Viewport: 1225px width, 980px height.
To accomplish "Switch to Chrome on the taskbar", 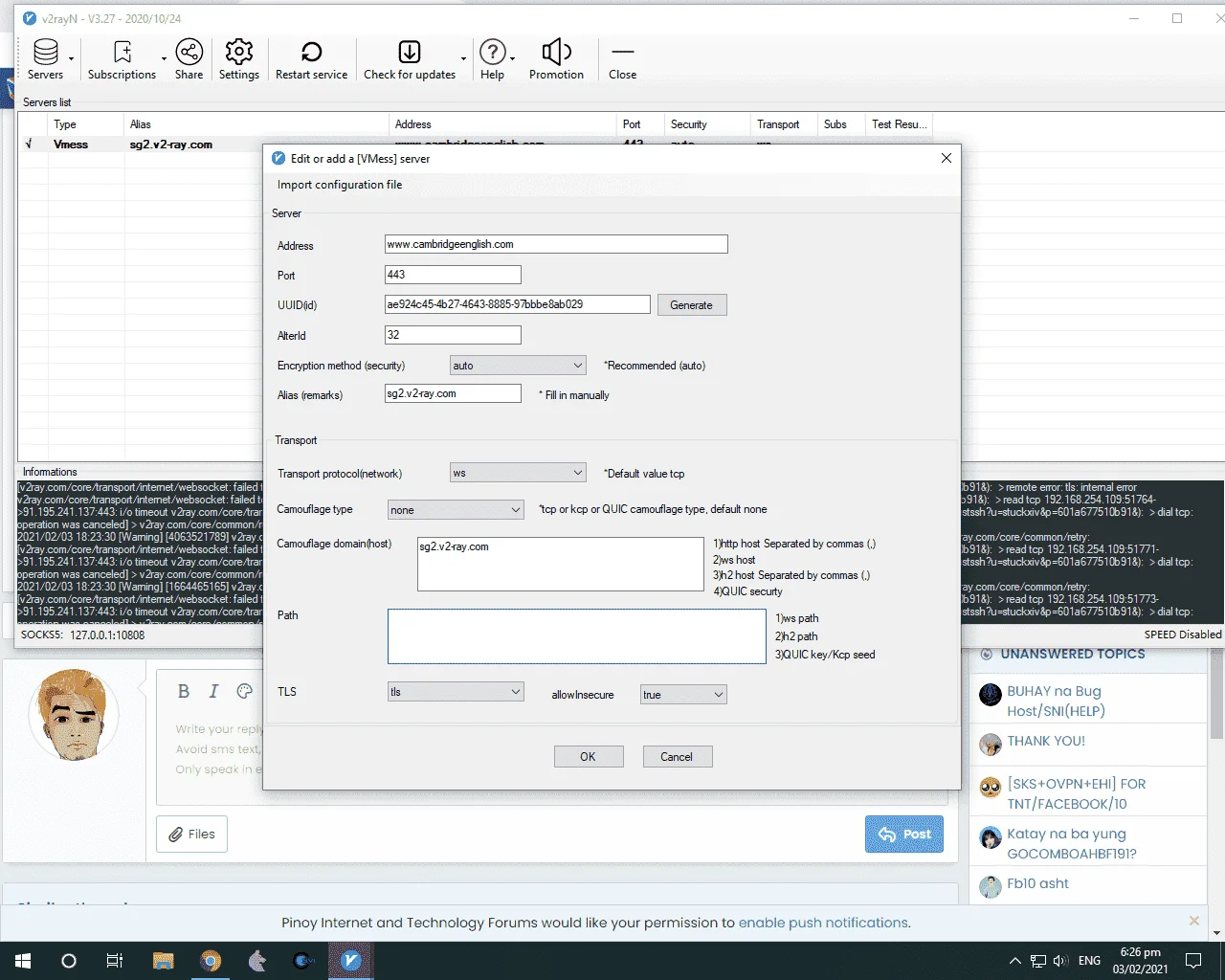I will 211,961.
